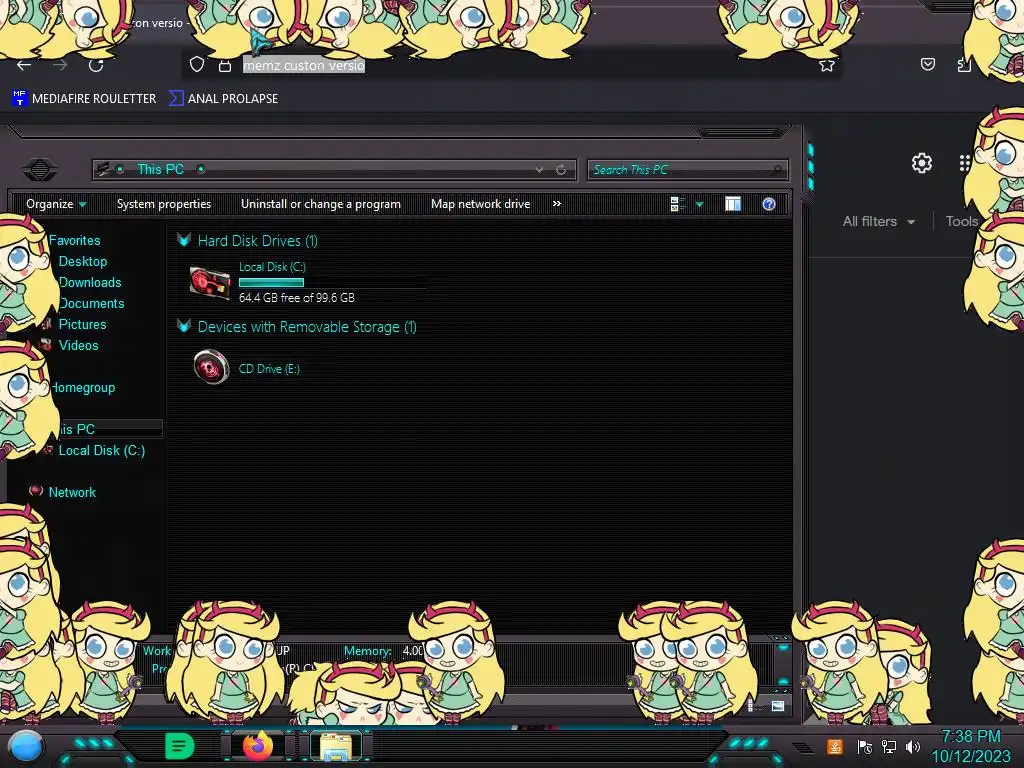The image size is (1024, 768).
Task: Focus the Search This PC field
Action: pyautogui.click(x=688, y=170)
